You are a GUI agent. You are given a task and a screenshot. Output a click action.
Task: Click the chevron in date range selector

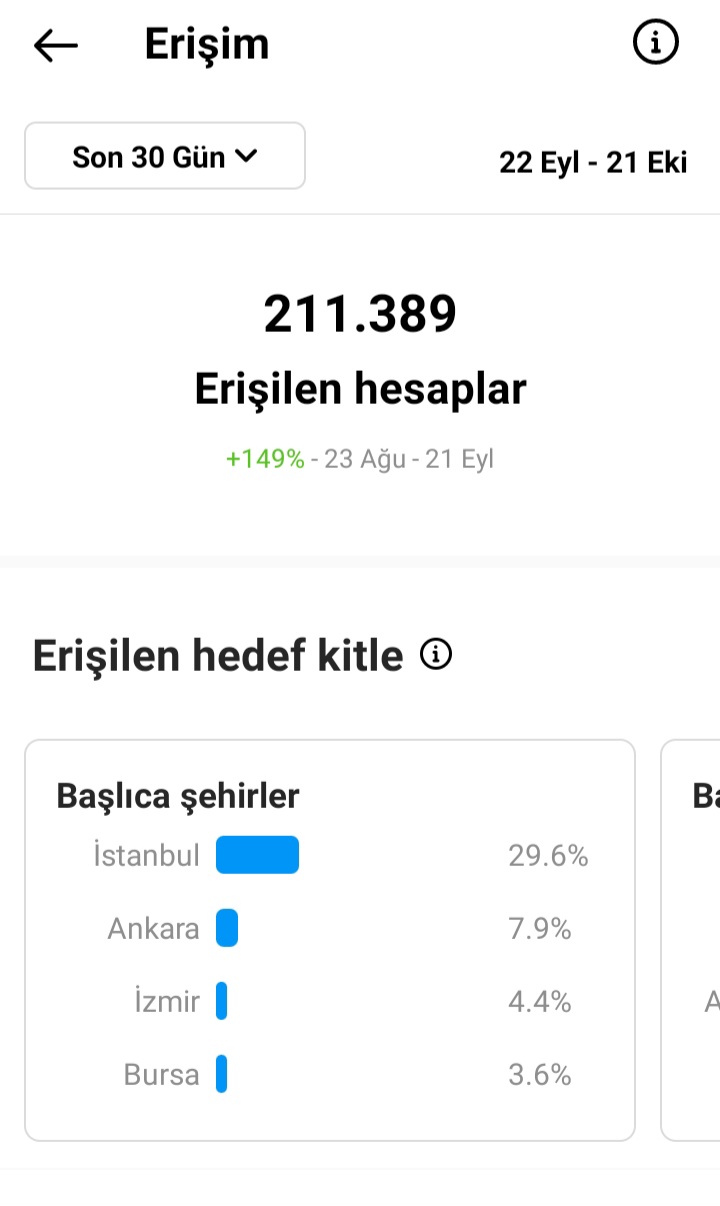point(246,156)
